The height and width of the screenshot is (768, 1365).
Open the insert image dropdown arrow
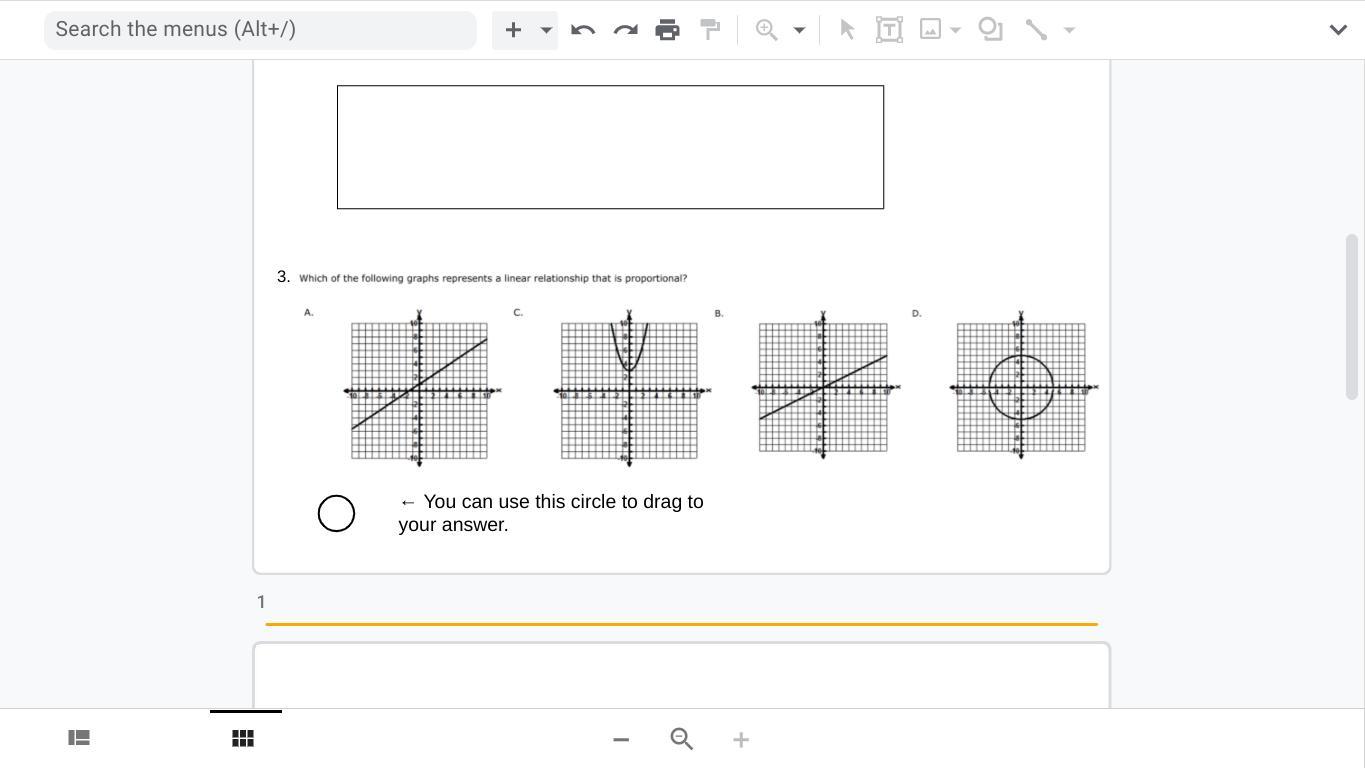(x=955, y=30)
